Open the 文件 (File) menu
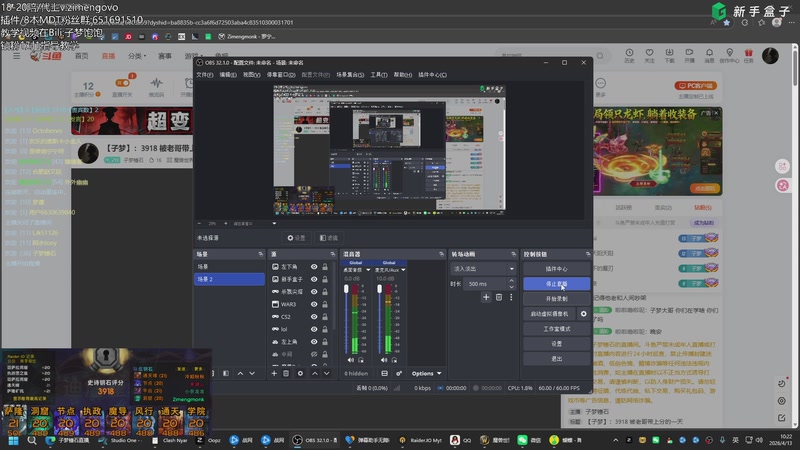 click(x=204, y=74)
